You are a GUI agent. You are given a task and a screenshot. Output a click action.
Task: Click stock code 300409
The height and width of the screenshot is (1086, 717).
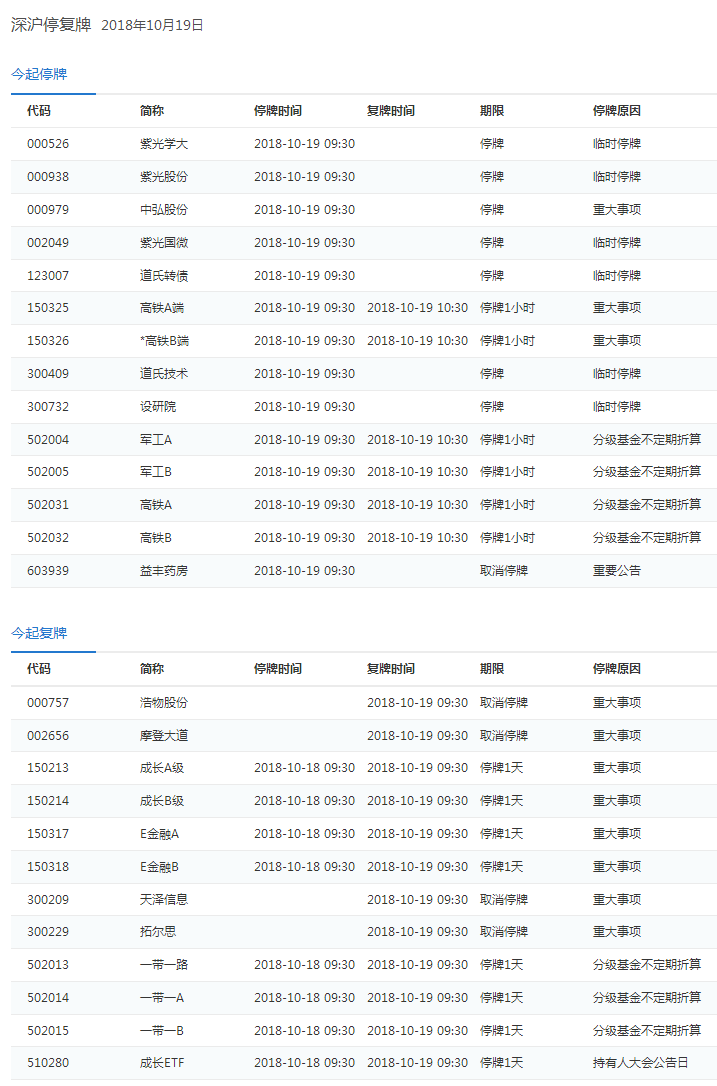(48, 374)
